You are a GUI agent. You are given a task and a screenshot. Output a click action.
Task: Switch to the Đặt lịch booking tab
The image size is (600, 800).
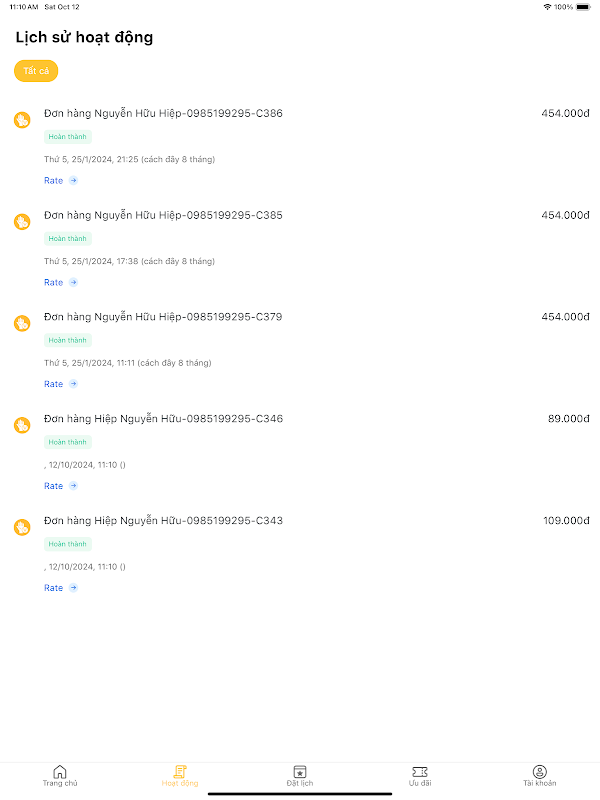(x=300, y=776)
